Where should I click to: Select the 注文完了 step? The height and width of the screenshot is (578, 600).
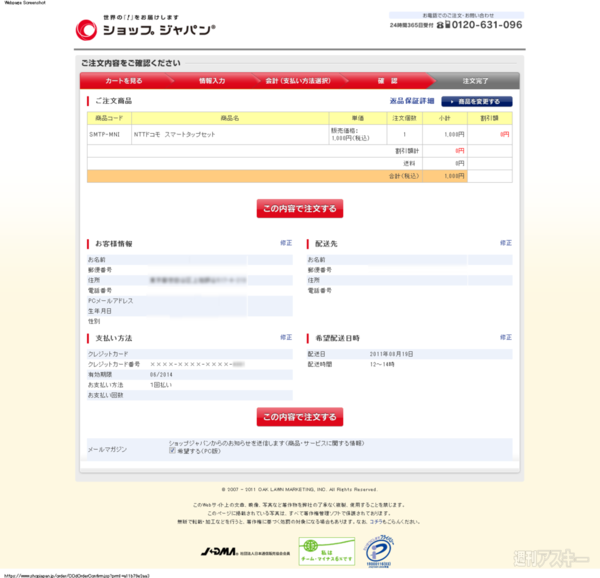pyautogui.click(x=475, y=81)
